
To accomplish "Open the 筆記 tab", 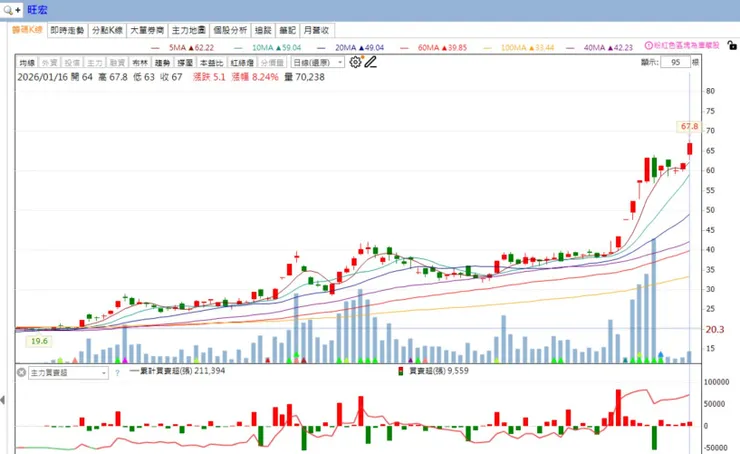I will coord(287,30).
